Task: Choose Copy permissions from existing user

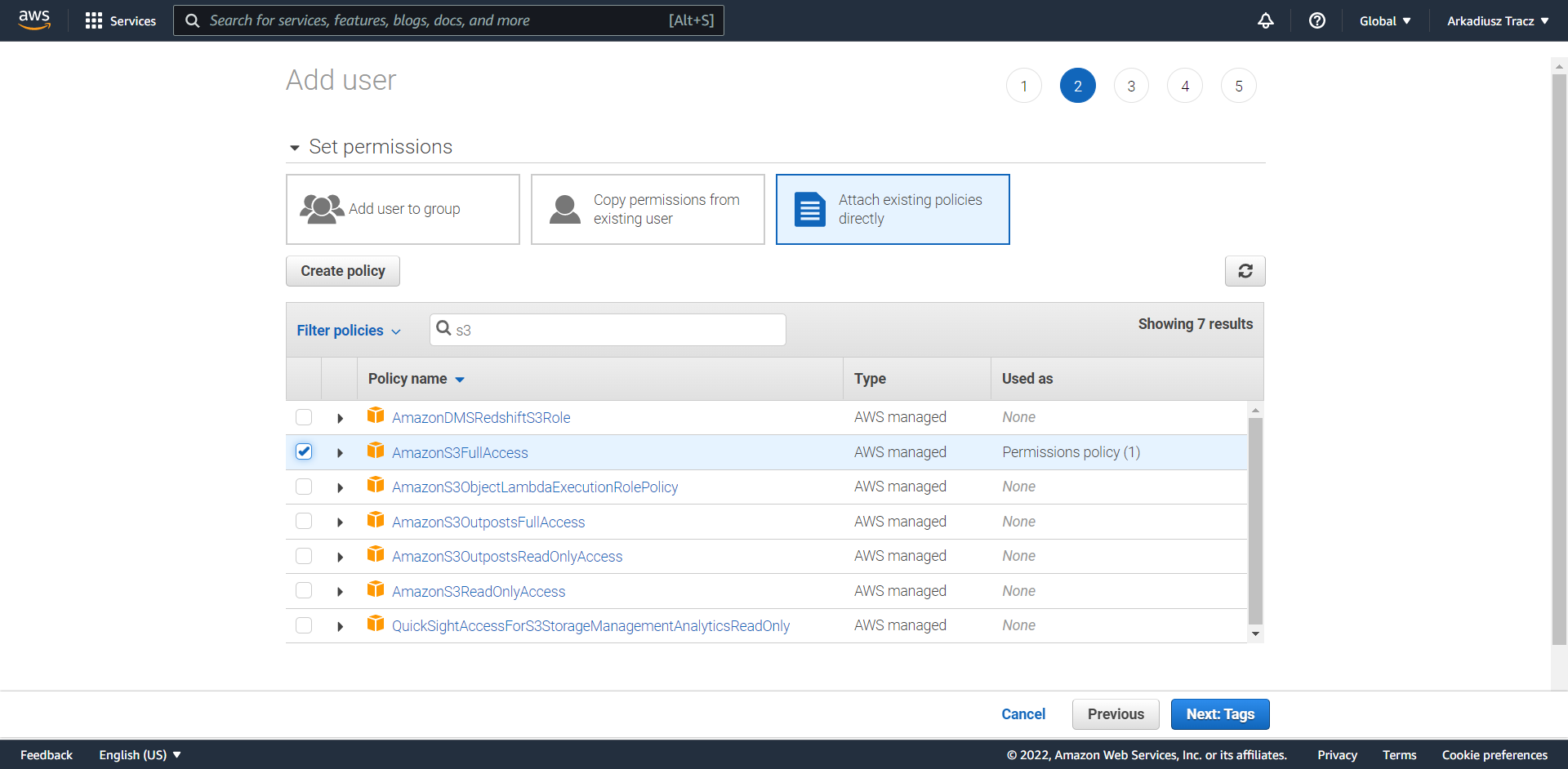Action: click(648, 209)
